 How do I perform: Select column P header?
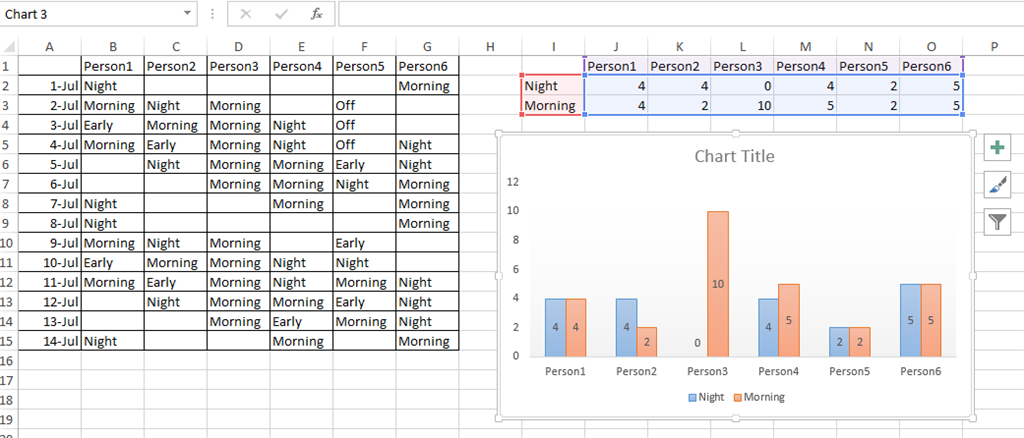[994, 46]
